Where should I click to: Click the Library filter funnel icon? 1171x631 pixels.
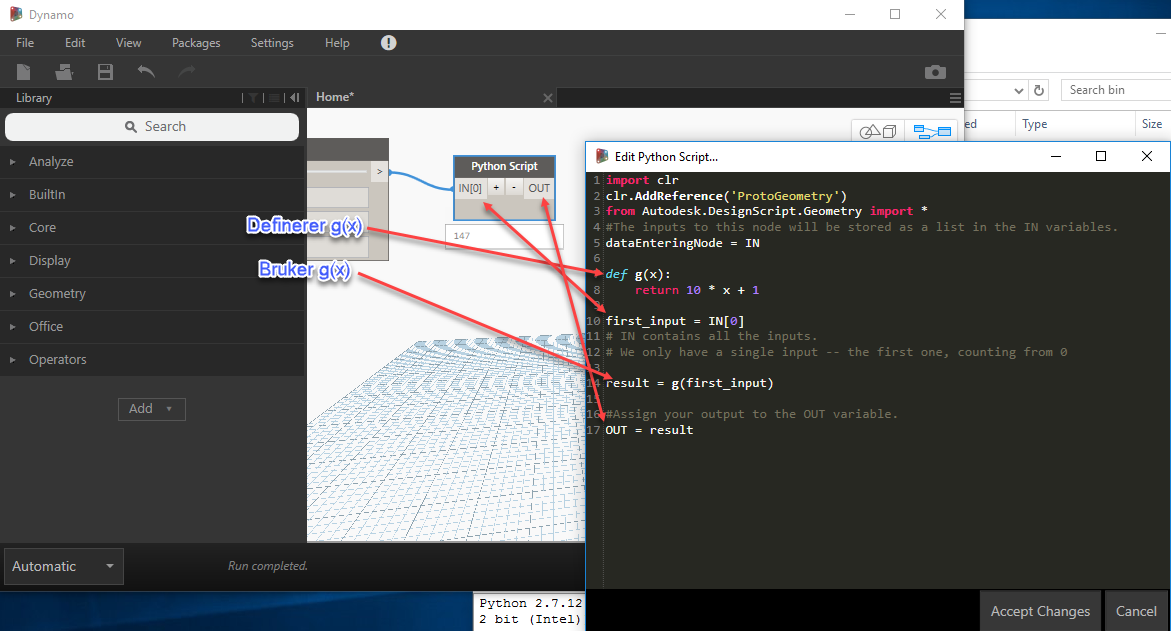pos(254,98)
